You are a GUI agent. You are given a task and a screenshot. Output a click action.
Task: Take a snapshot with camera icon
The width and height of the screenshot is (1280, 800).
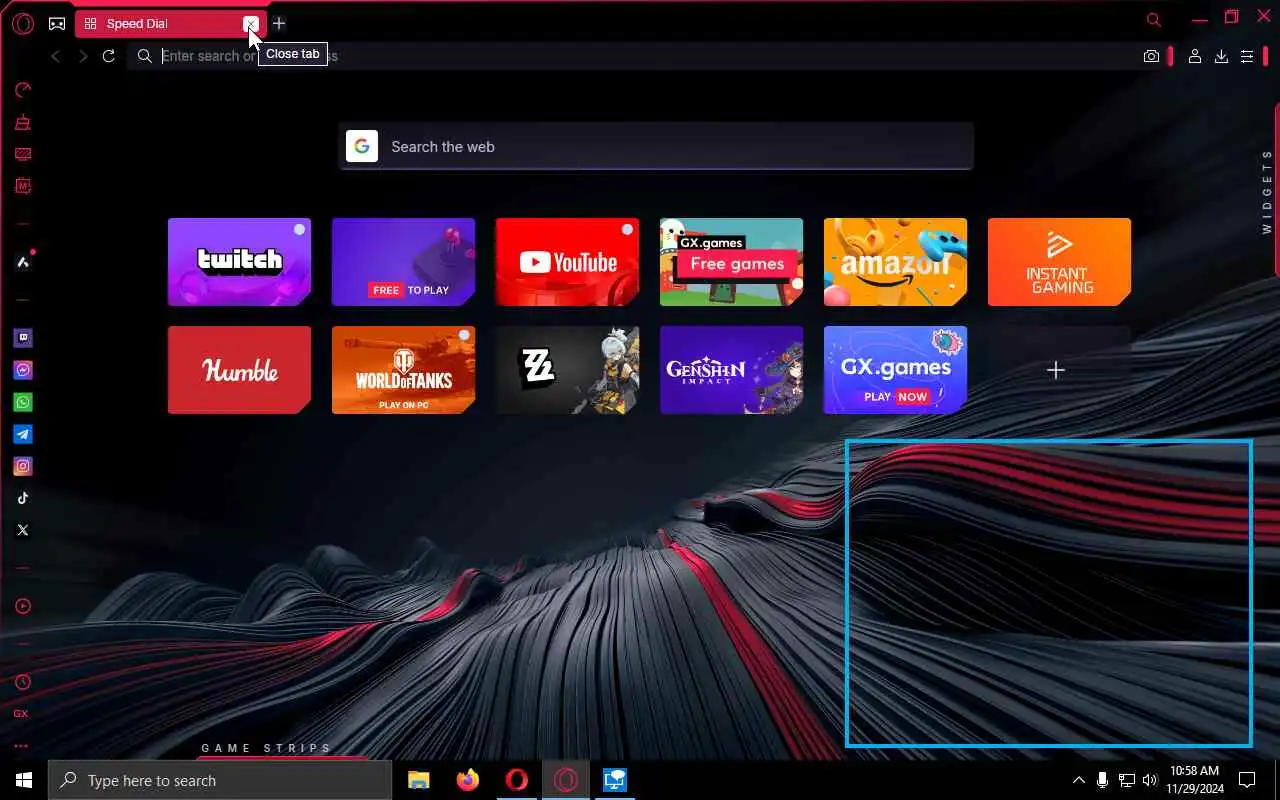[1151, 57]
